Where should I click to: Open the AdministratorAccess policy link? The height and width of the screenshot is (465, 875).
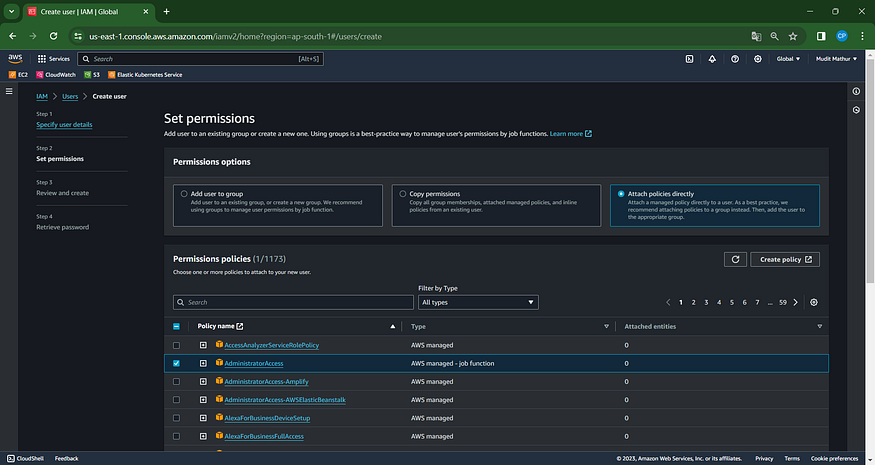pyautogui.click(x=254, y=364)
